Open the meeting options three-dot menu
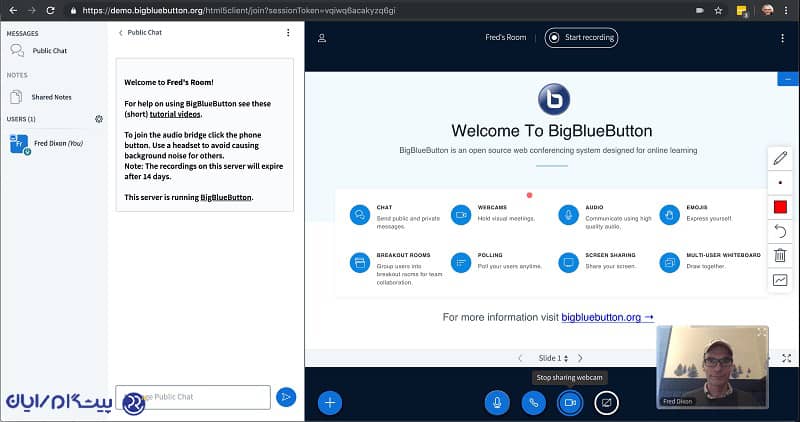The height and width of the screenshot is (422, 800). pos(782,38)
